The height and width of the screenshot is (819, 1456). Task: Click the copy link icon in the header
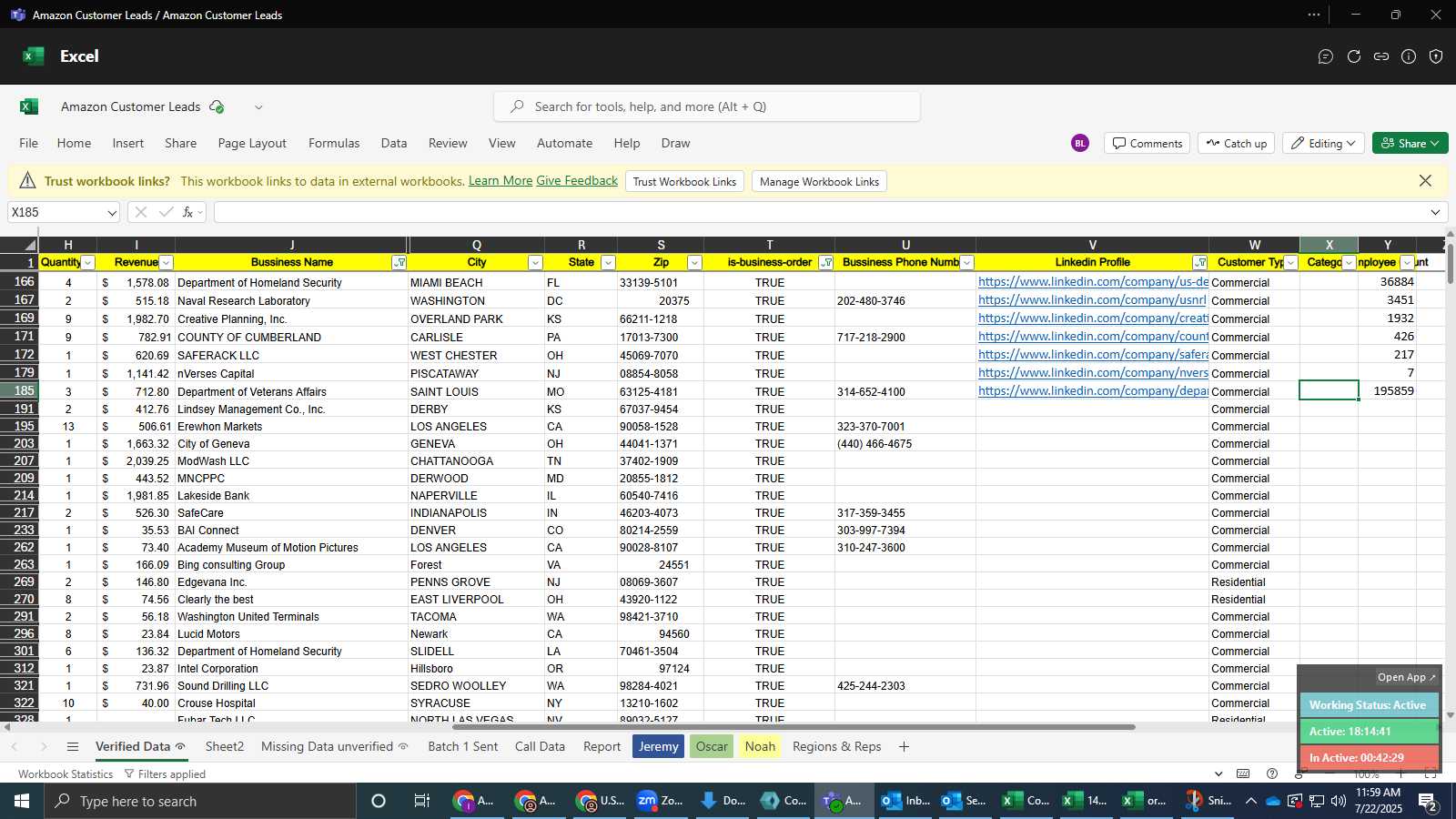point(1381,56)
